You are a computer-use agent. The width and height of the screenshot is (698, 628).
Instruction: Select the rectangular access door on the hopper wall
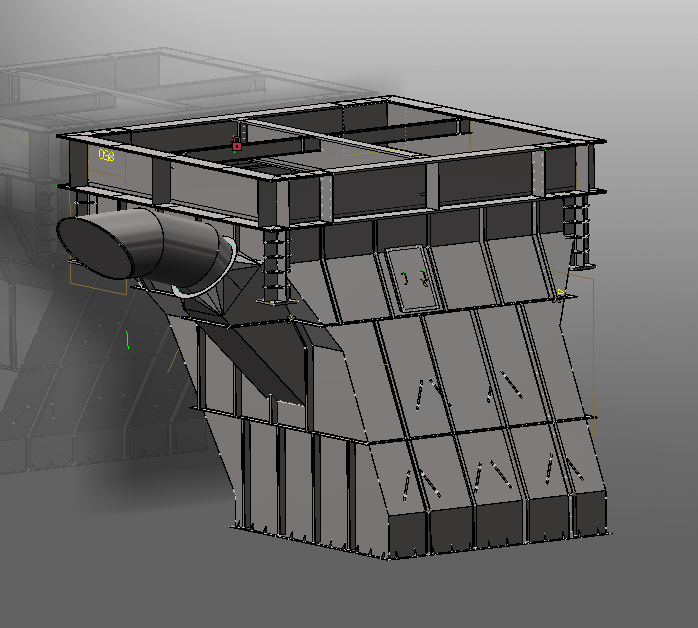[414, 278]
